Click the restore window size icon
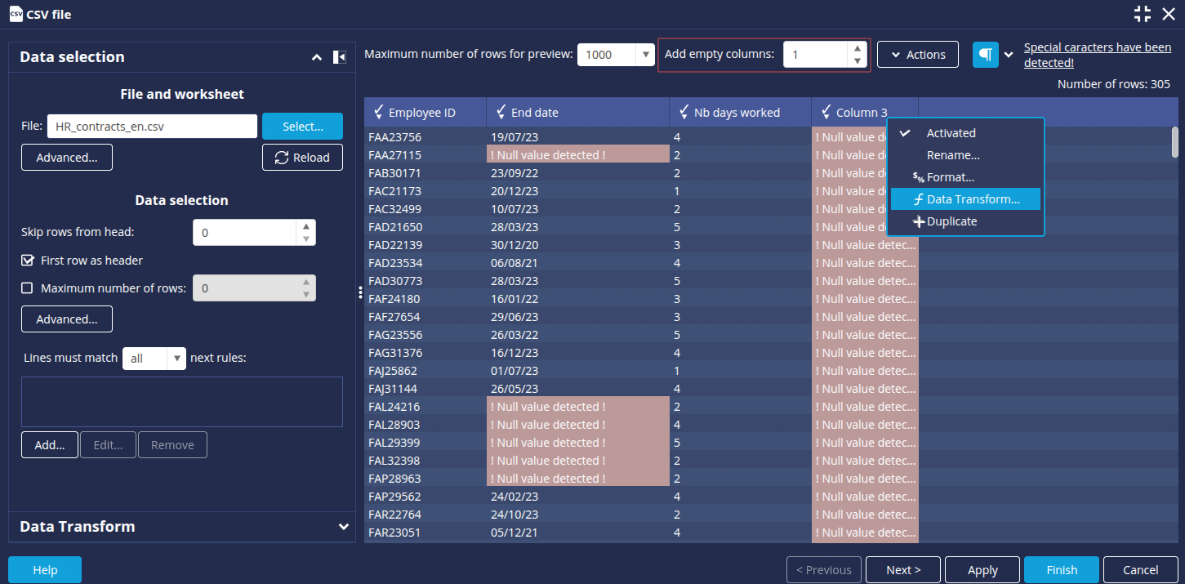1185x584 pixels. (1142, 14)
